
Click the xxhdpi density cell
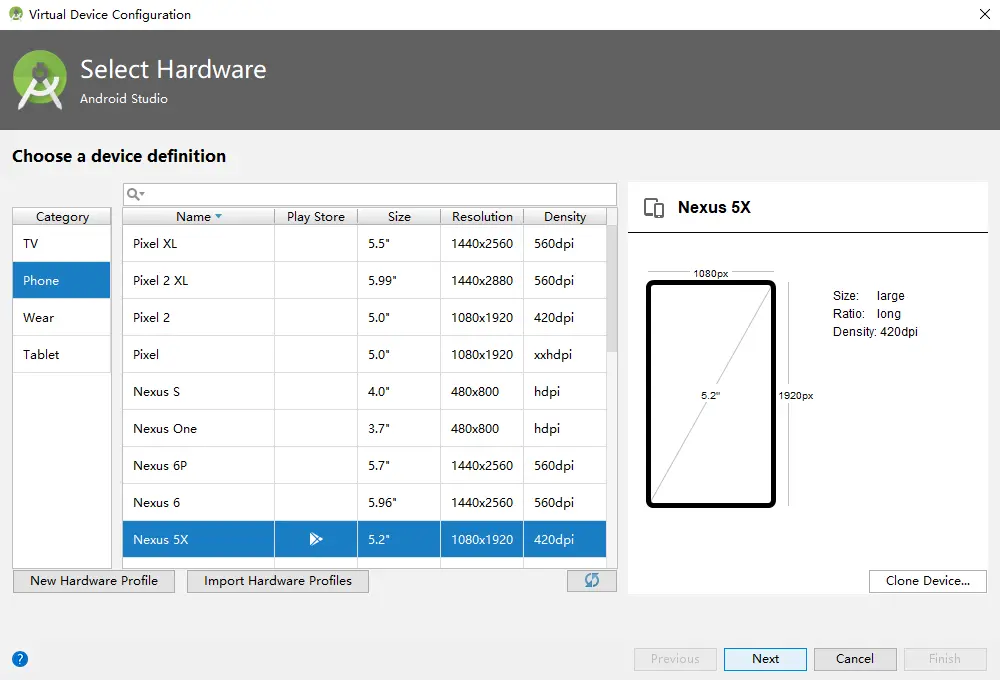564,355
